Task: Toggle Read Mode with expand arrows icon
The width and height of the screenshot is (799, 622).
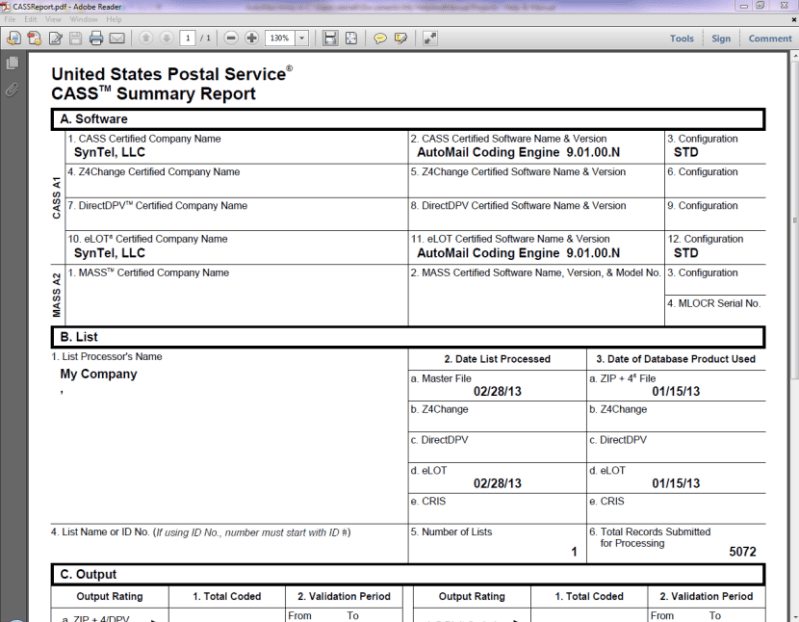Action: 430,38
